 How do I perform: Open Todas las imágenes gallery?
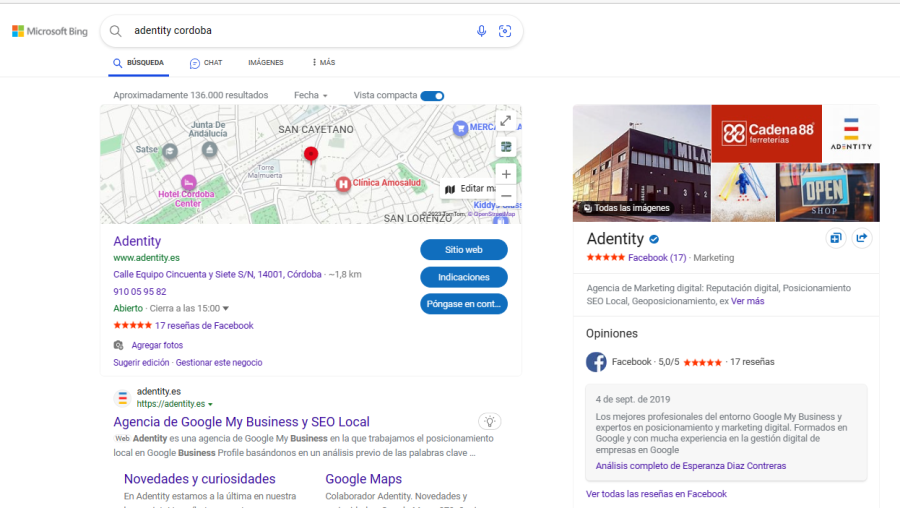coord(626,208)
